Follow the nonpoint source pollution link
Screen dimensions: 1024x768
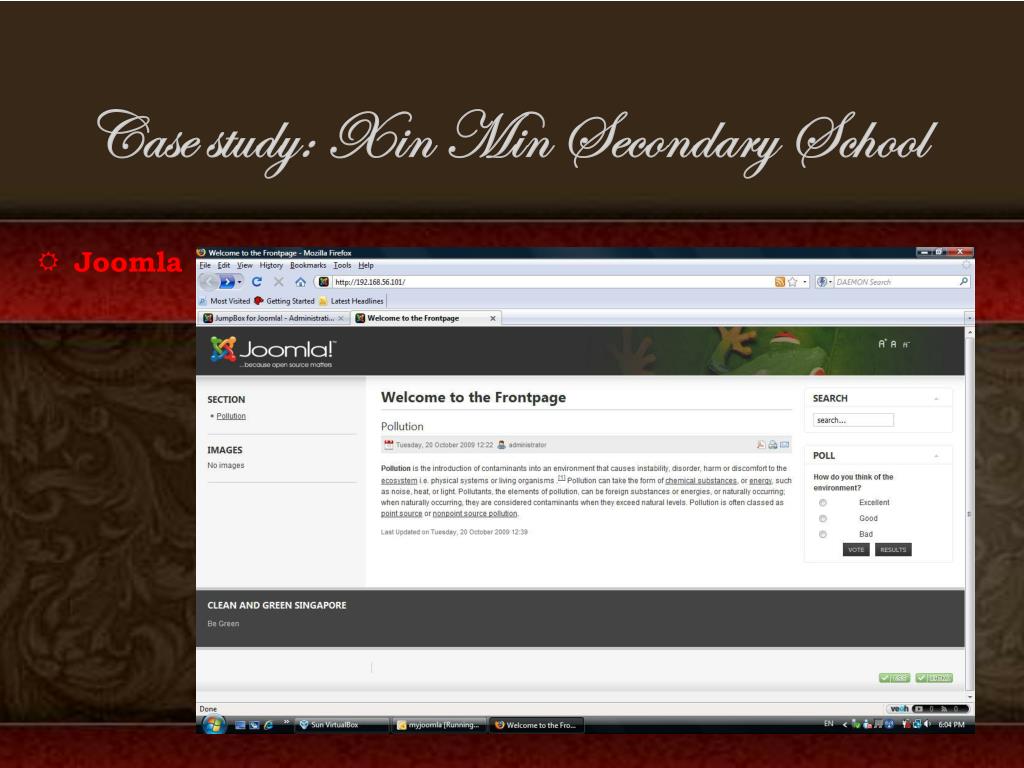point(475,514)
